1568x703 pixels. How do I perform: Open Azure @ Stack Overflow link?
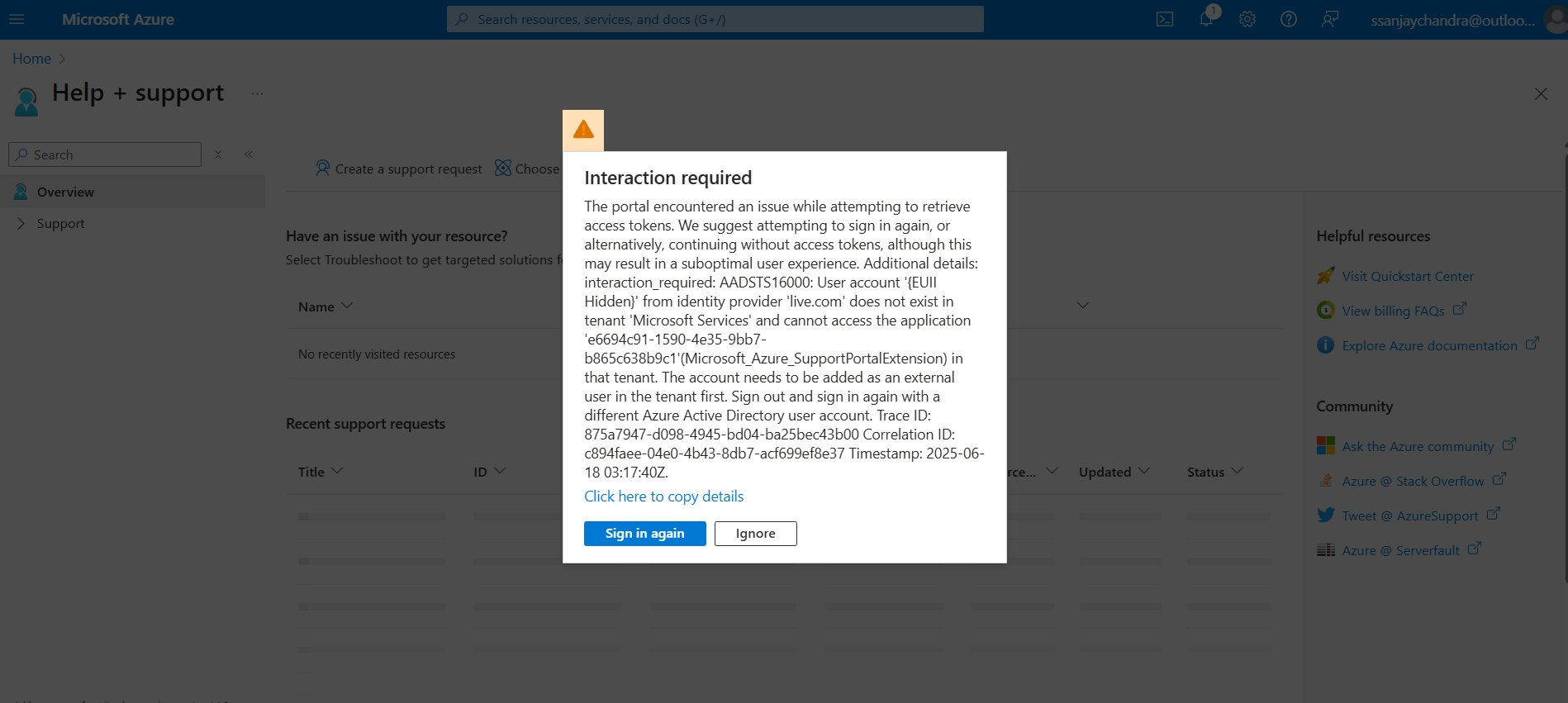click(1414, 481)
